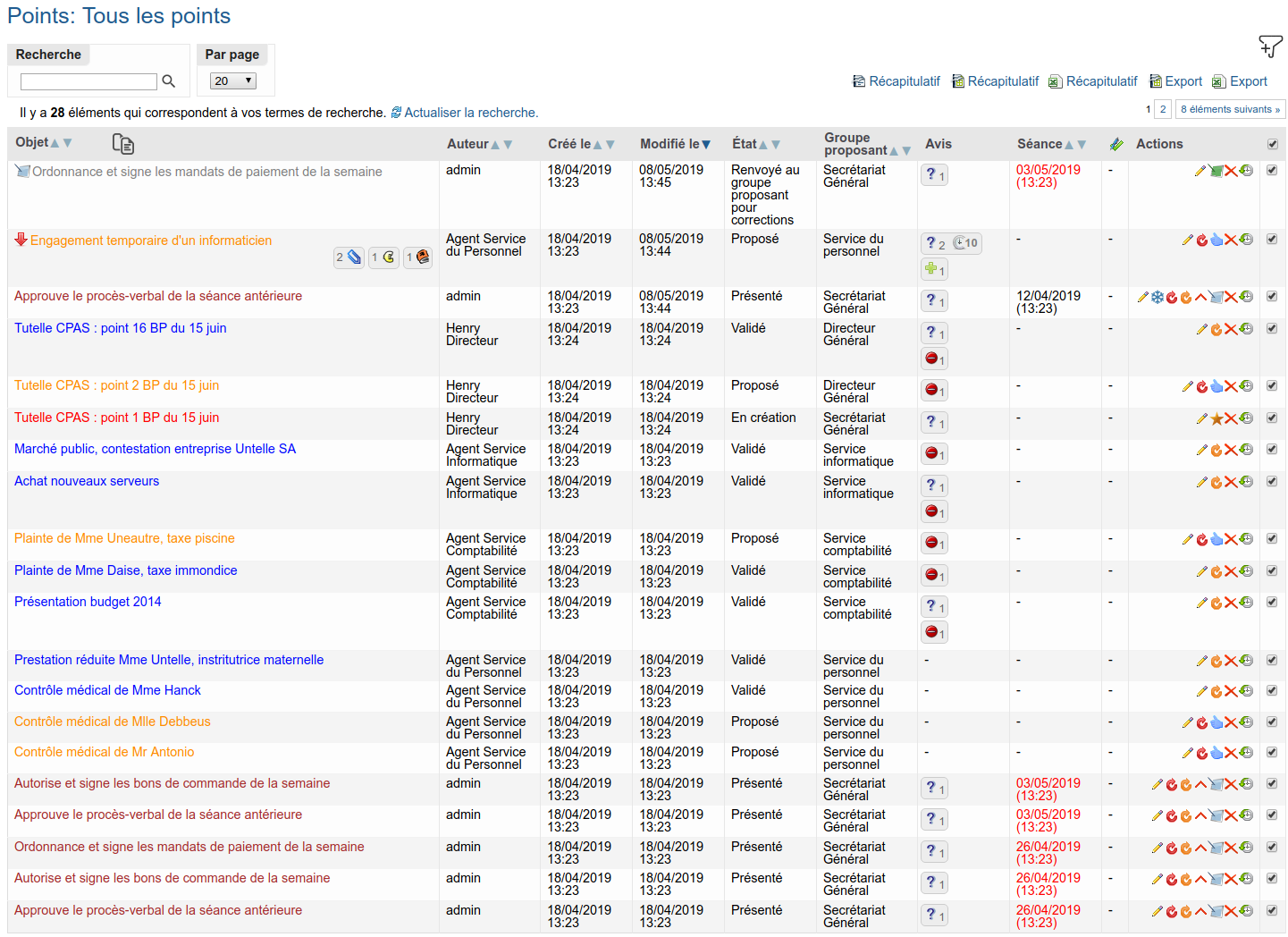Click the first Export link
Screen dimensions: 1288x937
(x=1175, y=81)
